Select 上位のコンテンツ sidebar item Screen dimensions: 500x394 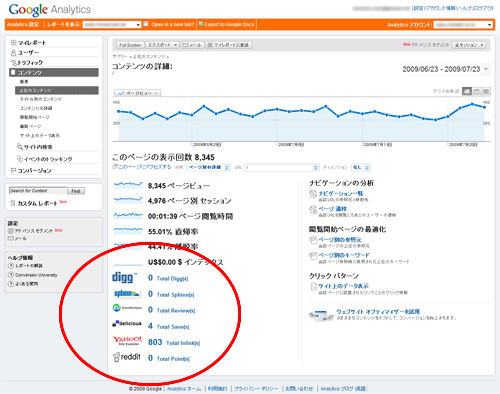pyautogui.click(x=57, y=90)
